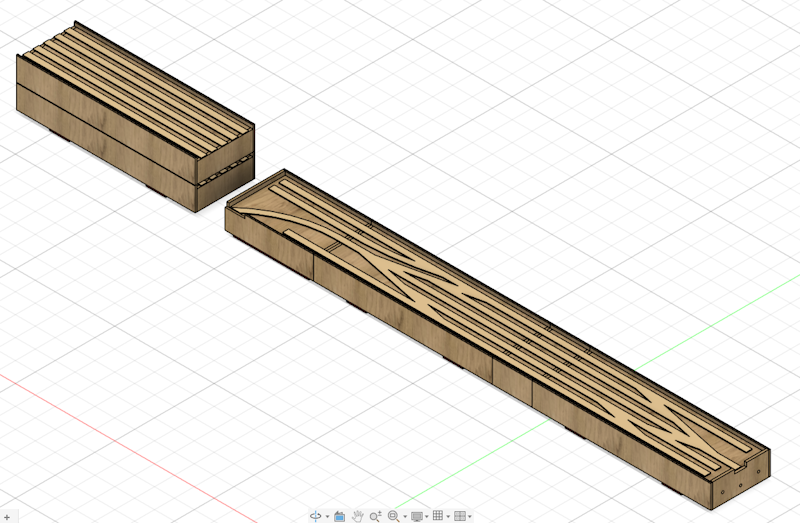Click the plus button in bottom-left corner
This screenshot has width=800, height=523.
click(x=7, y=517)
